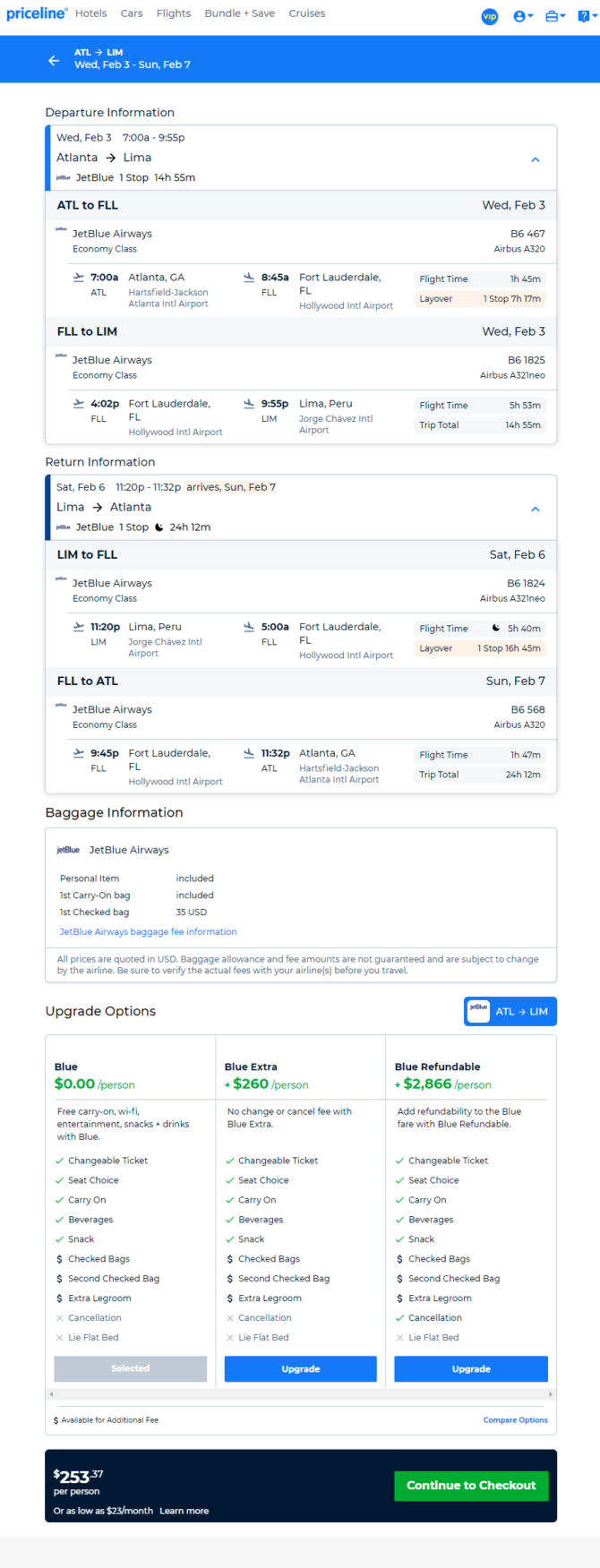
Task: Open the user account icon menu
Action: (x=523, y=16)
